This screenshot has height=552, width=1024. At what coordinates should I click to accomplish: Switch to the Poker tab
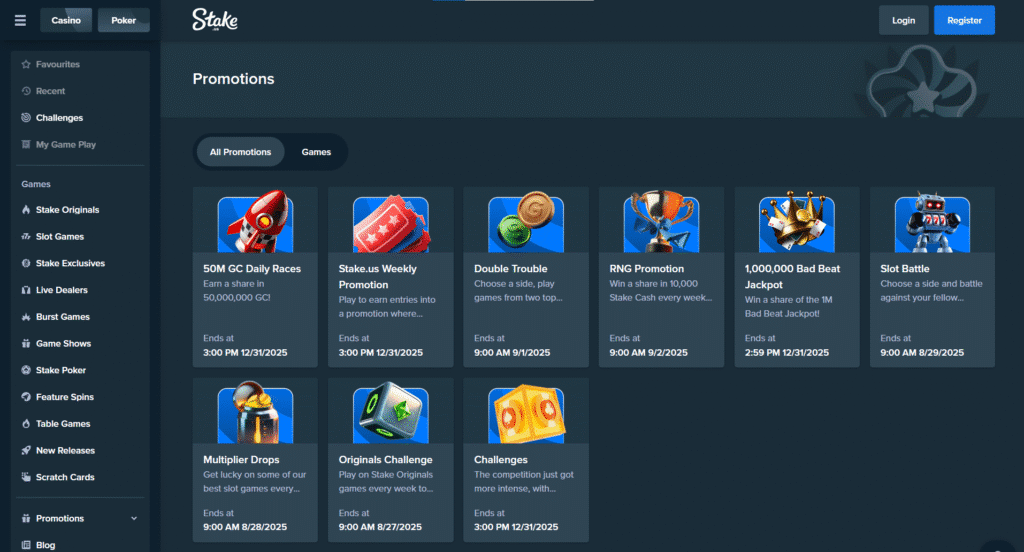pos(123,20)
